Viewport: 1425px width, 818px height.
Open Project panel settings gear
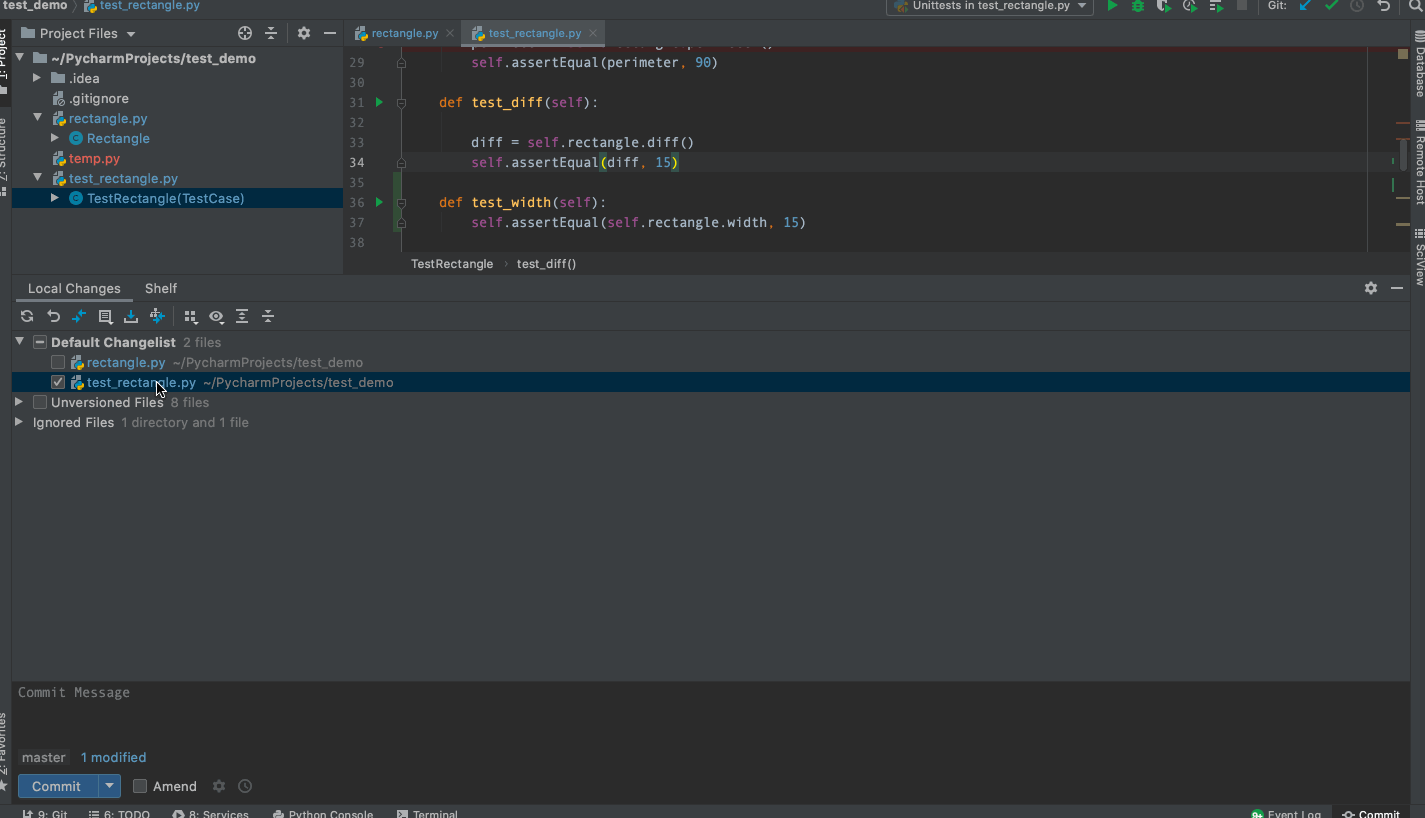[x=304, y=33]
